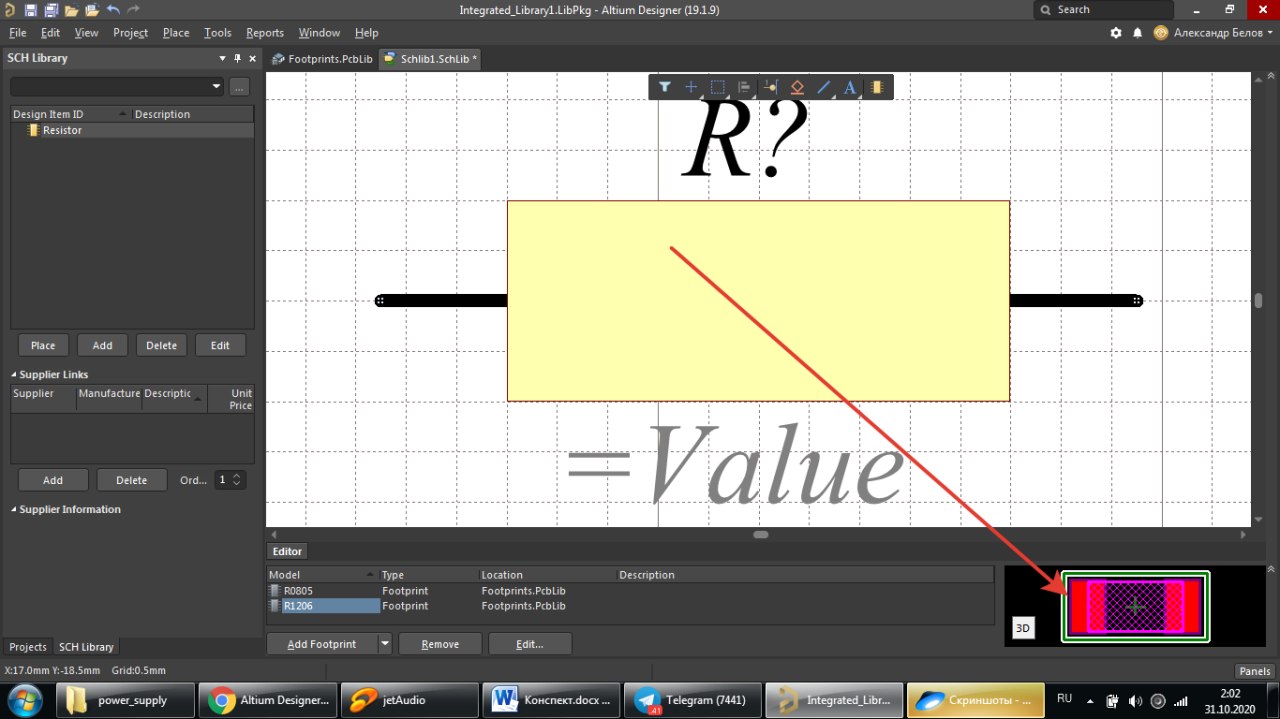Sort by Design Item ID column

[70, 114]
